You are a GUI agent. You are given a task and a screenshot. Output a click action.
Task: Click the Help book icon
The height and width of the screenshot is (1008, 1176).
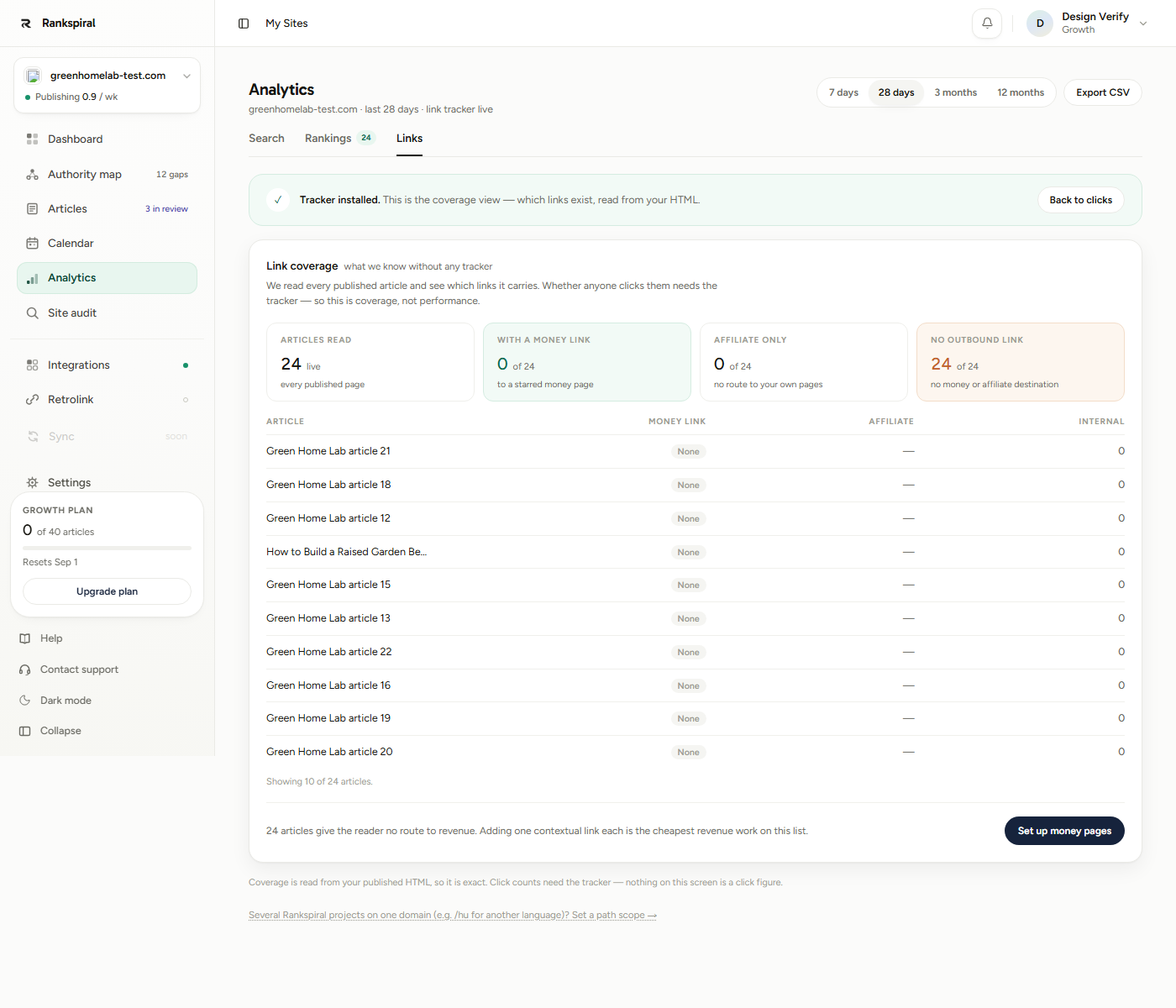click(x=25, y=638)
